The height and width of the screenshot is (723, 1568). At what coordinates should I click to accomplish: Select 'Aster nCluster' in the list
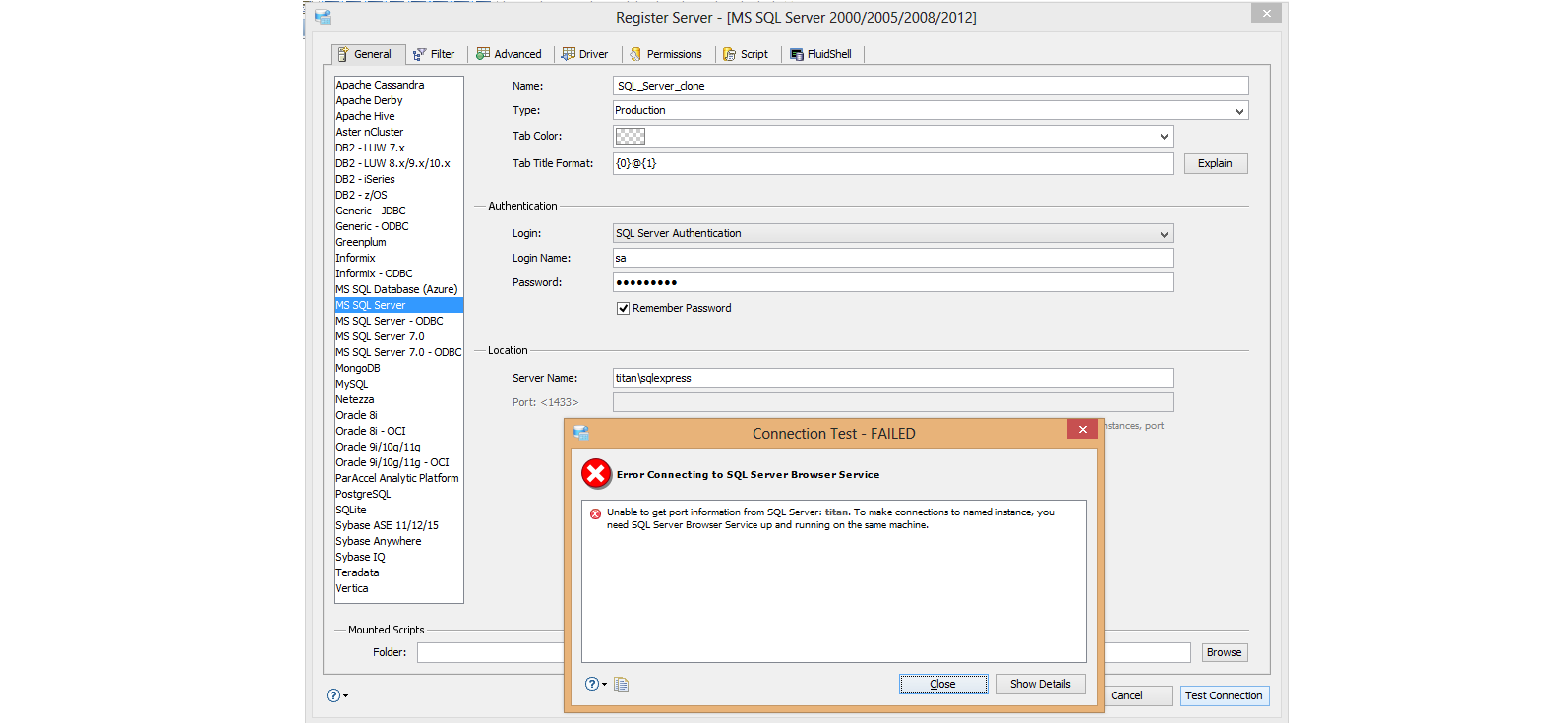[x=398, y=132]
